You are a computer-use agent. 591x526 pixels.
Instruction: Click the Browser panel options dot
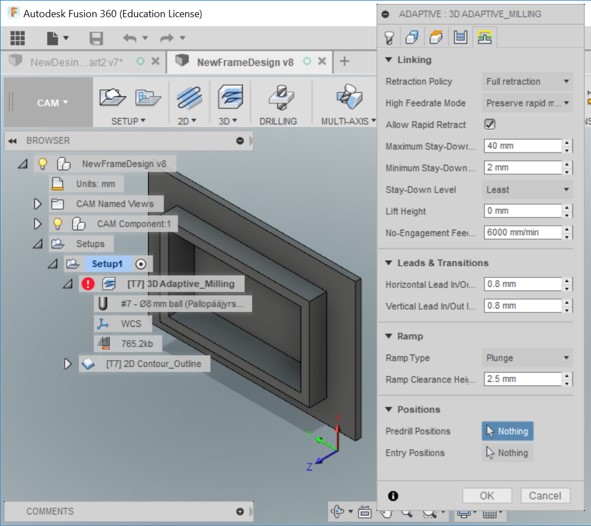click(x=240, y=141)
